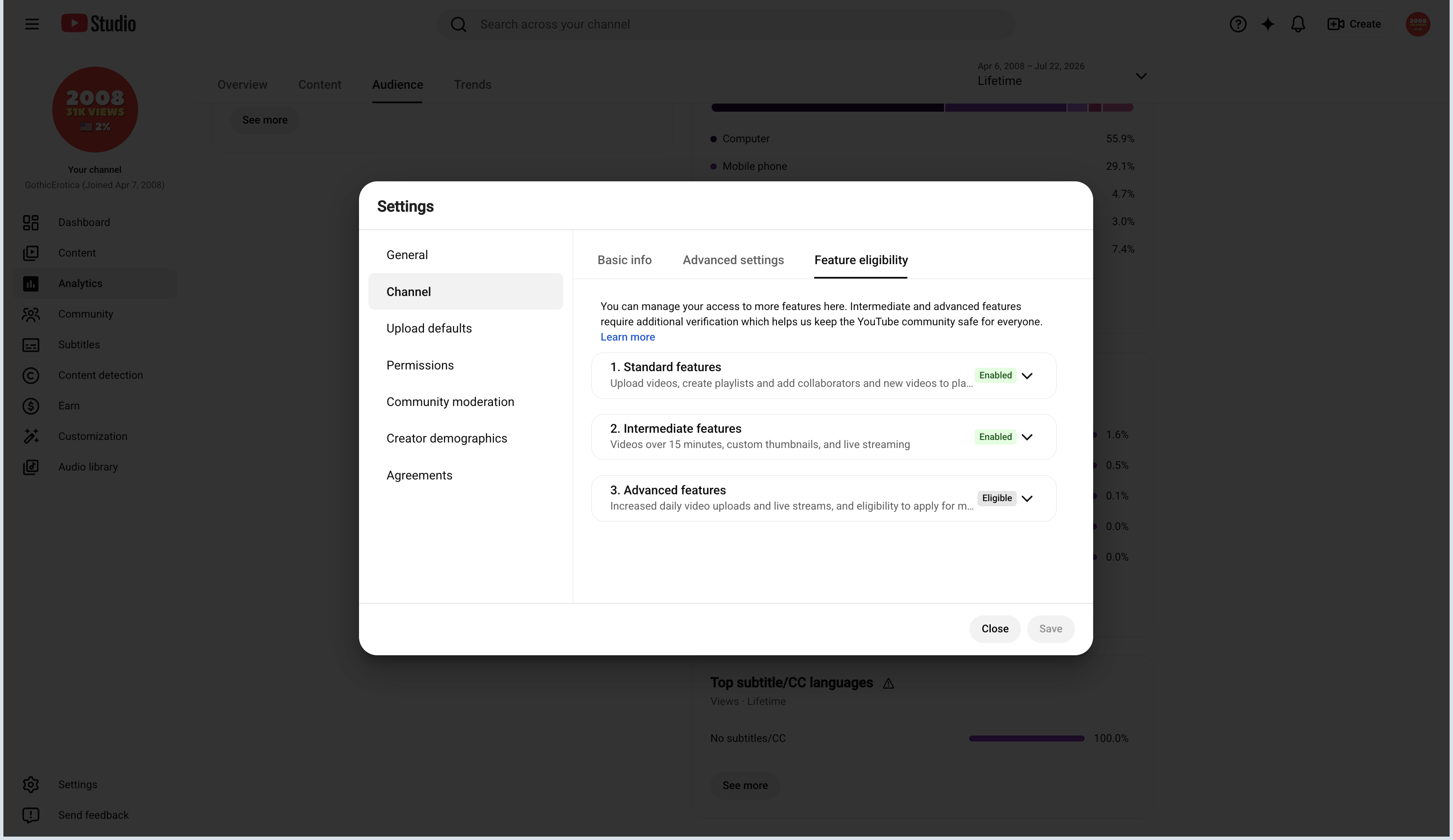
Task: Close the Settings dialog with Close button
Action: [995, 629]
